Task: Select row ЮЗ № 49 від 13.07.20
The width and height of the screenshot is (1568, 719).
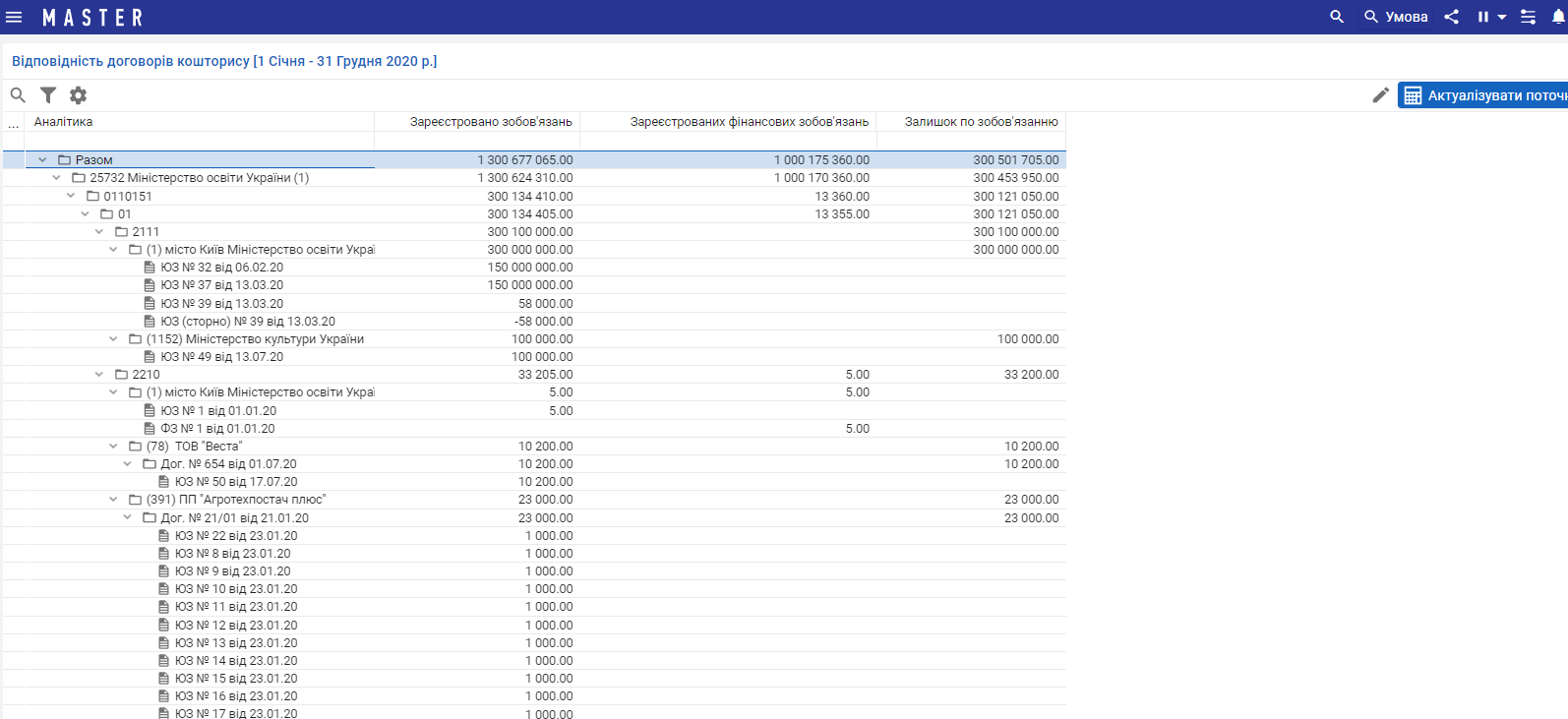Action: click(221, 357)
